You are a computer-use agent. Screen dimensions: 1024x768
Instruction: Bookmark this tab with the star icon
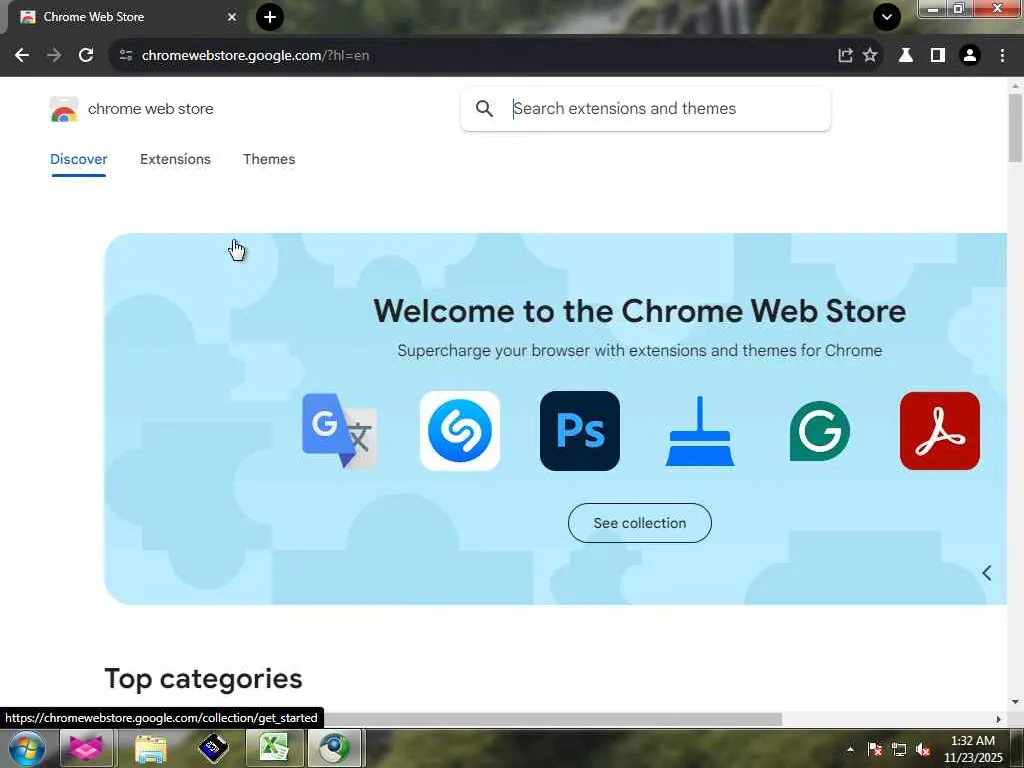pyautogui.click(x=870, y=56)
